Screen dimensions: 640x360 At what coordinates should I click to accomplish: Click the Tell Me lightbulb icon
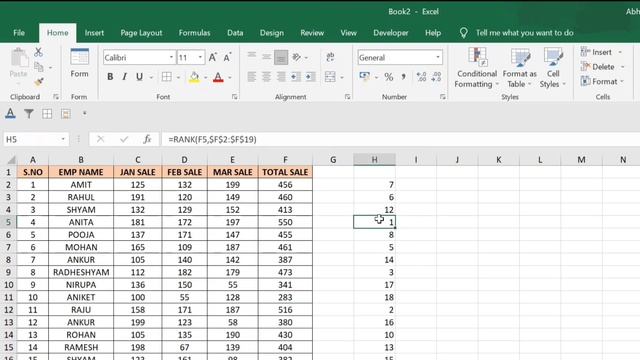click(463, 33)
